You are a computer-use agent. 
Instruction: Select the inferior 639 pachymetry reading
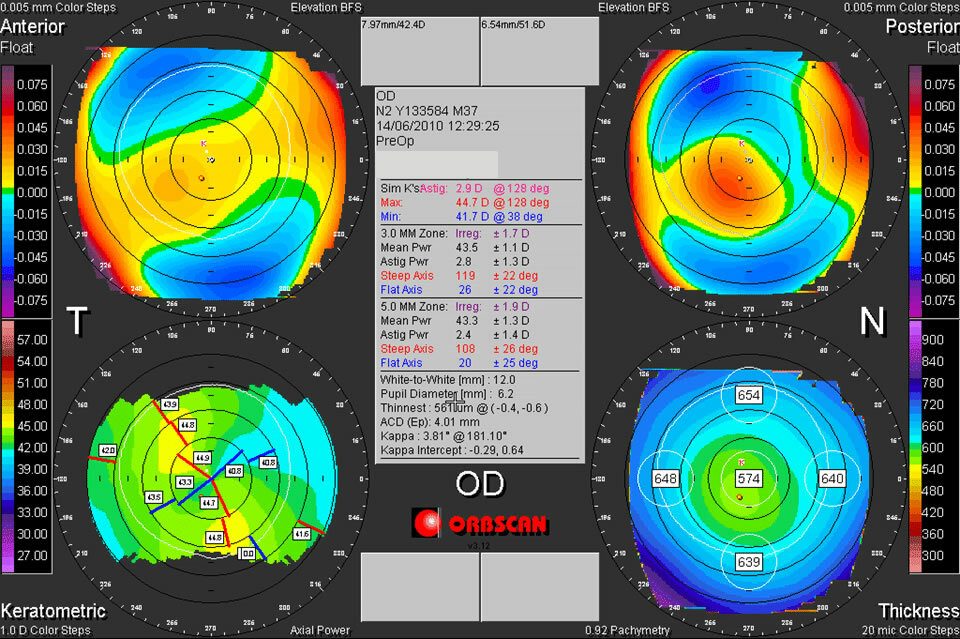click(x=749, y=562)
